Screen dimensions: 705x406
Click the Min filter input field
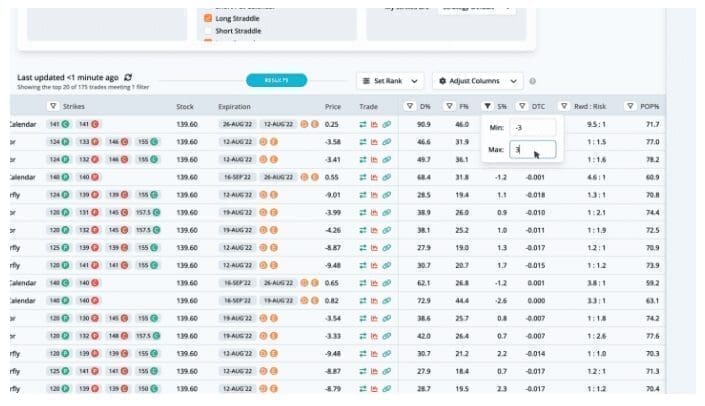pos(530,128)
